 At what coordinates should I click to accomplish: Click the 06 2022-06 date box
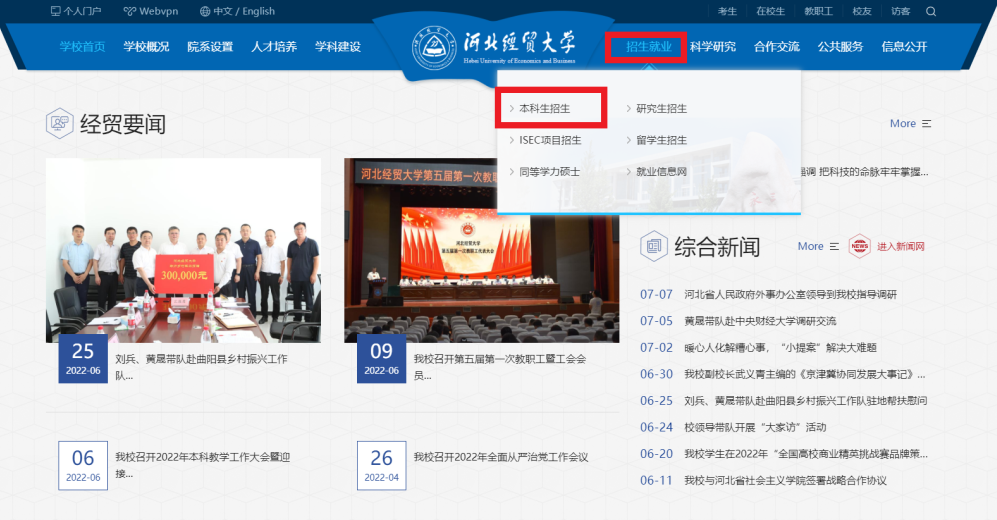(83, 465)
